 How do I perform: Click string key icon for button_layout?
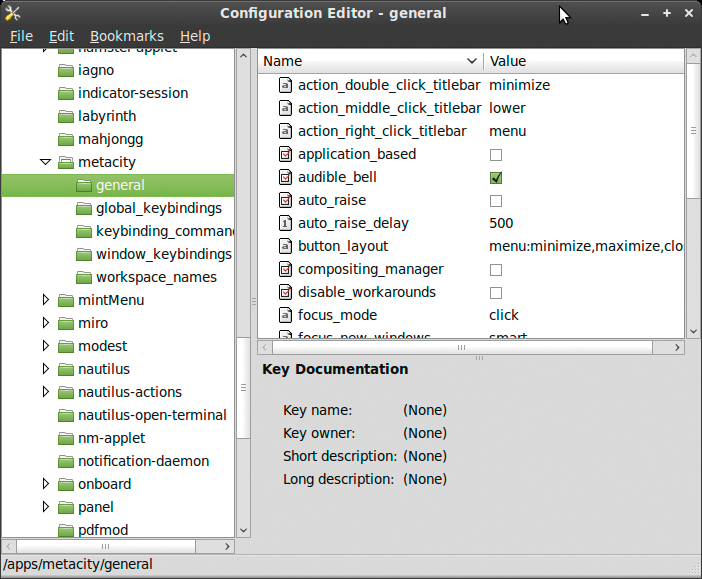tap(285, 246)
